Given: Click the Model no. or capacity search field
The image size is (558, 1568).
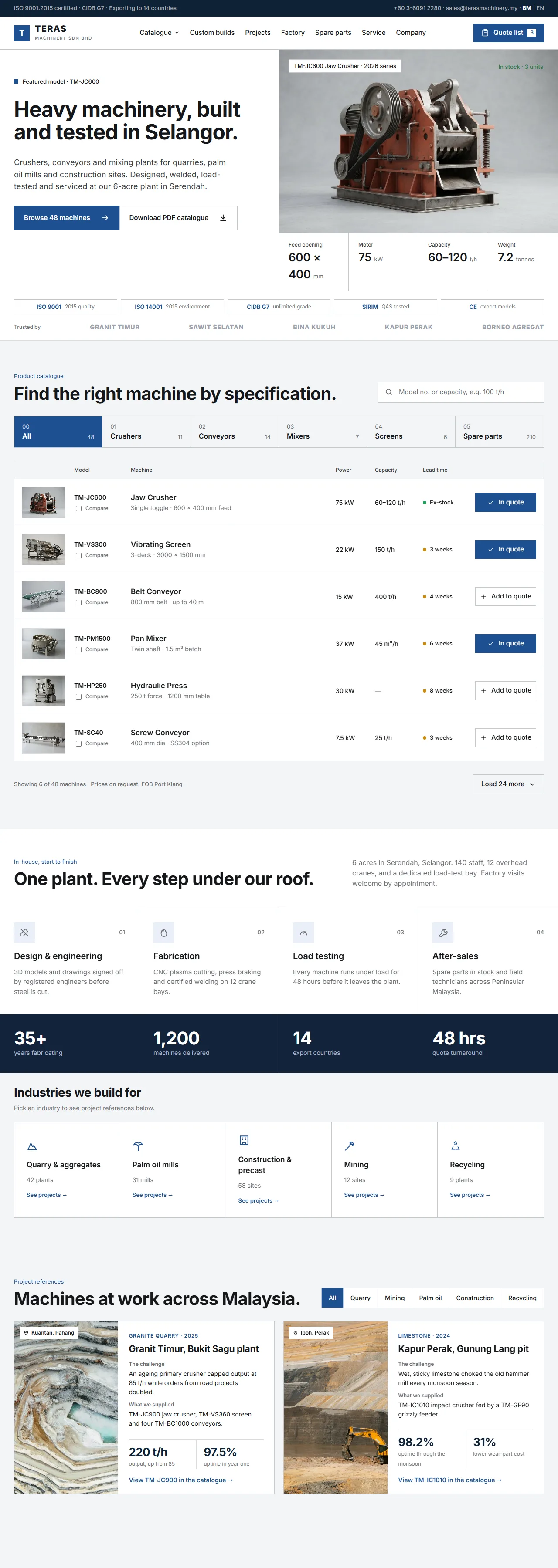Looking at the screenshot, I should click(x=460, y=392).
